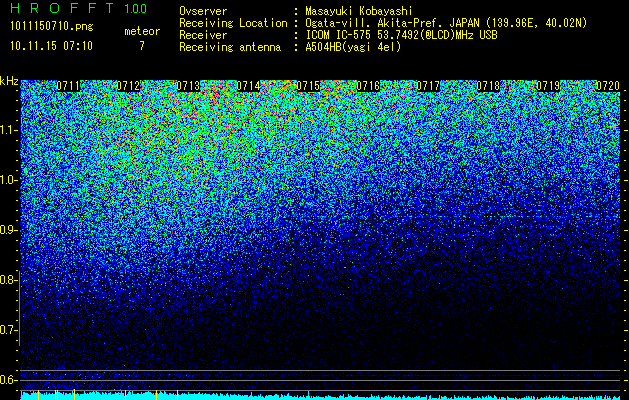Viewport: 629px width, 400px height.
Task: Click the 0713 time marker
Action: pos(188,86)
